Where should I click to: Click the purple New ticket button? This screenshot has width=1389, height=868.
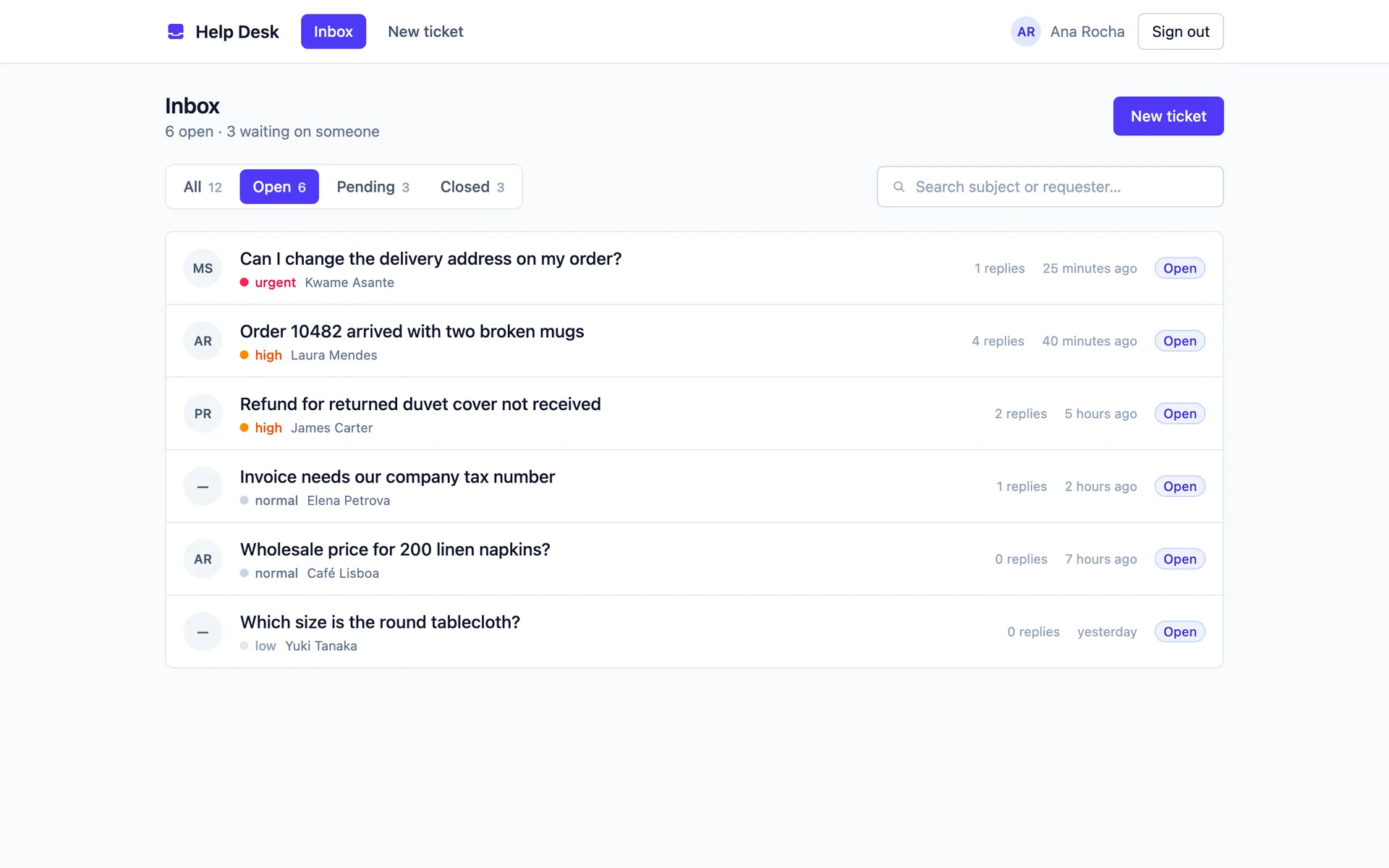click(1168, 116)
